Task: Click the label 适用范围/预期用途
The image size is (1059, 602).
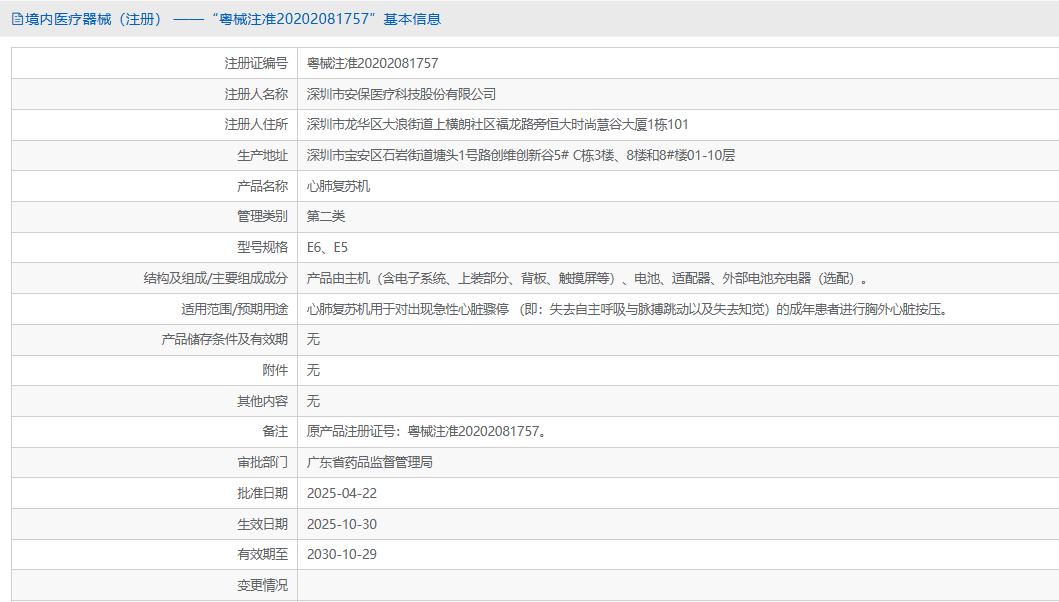Action: 234,309
